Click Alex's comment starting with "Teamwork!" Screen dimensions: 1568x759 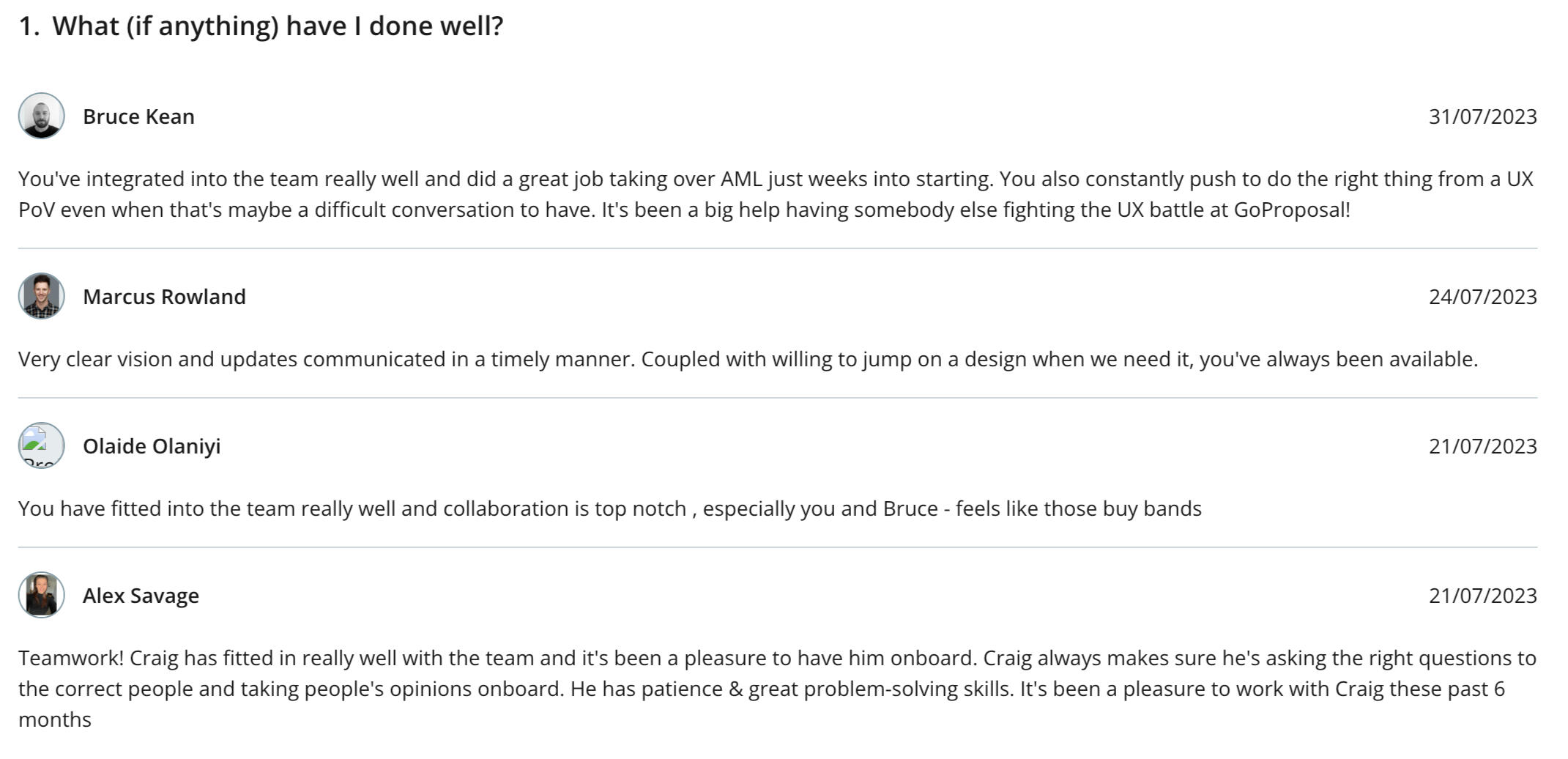click(776, 658)
